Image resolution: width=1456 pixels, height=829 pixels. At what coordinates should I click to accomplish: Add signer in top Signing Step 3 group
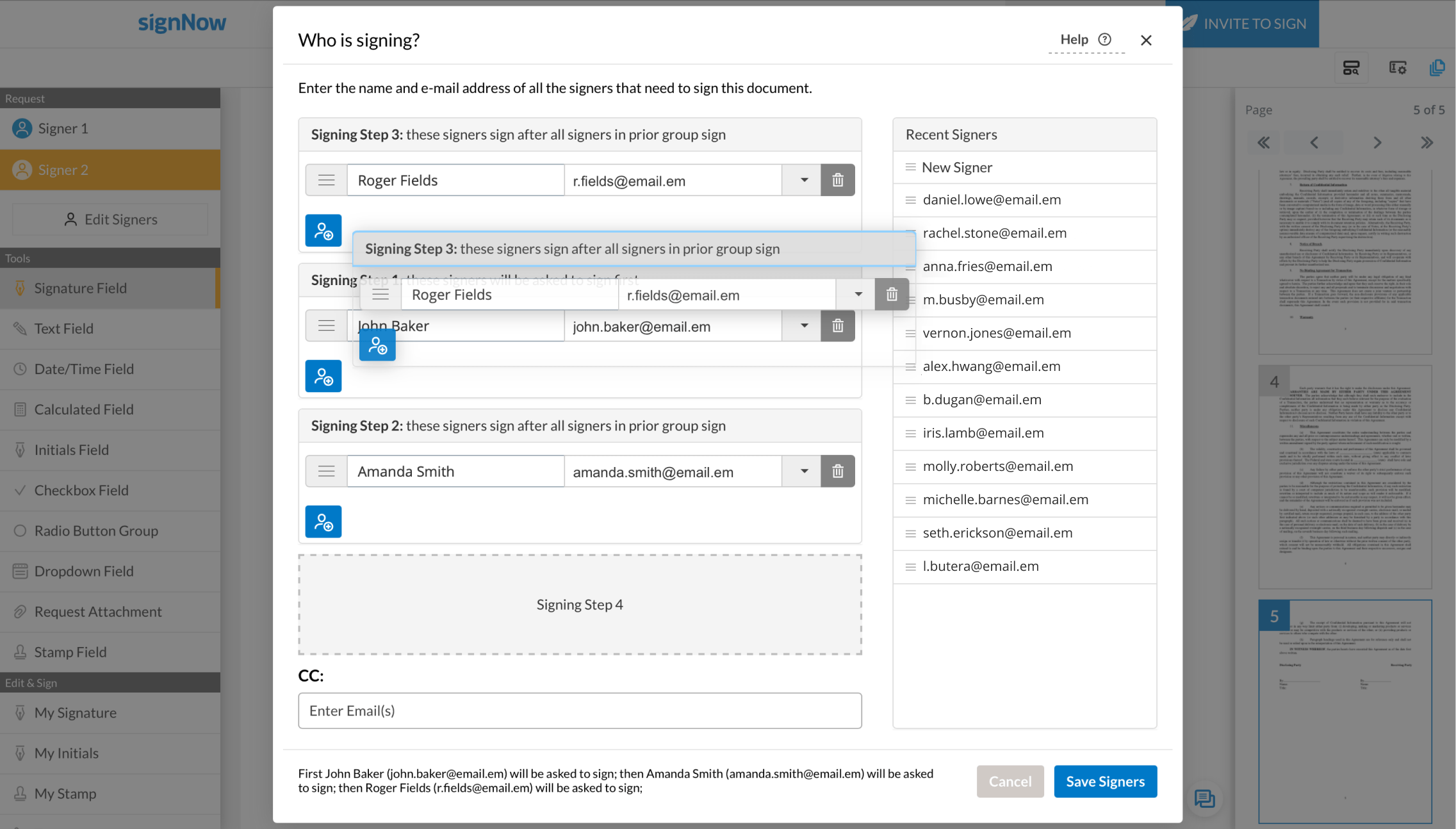pyautogui.click(x=323, y=231)
